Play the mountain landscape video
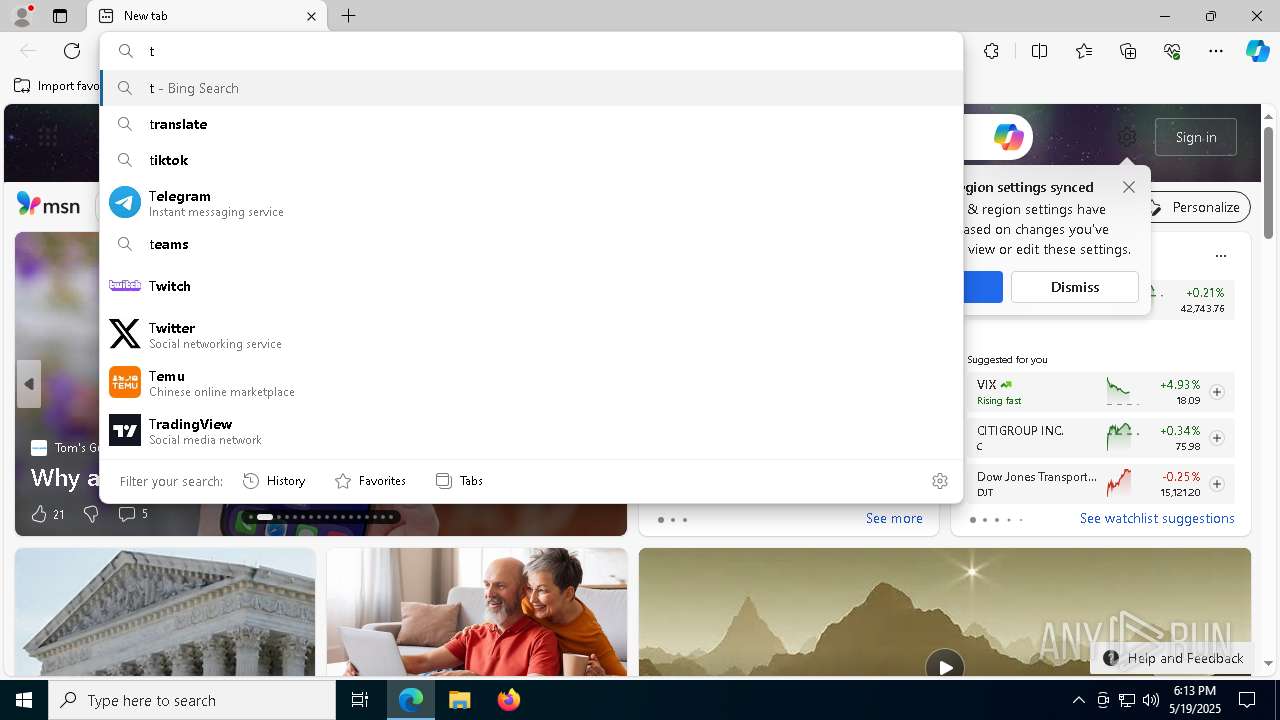The image size is (1280, 720). (x=944, y=667)
